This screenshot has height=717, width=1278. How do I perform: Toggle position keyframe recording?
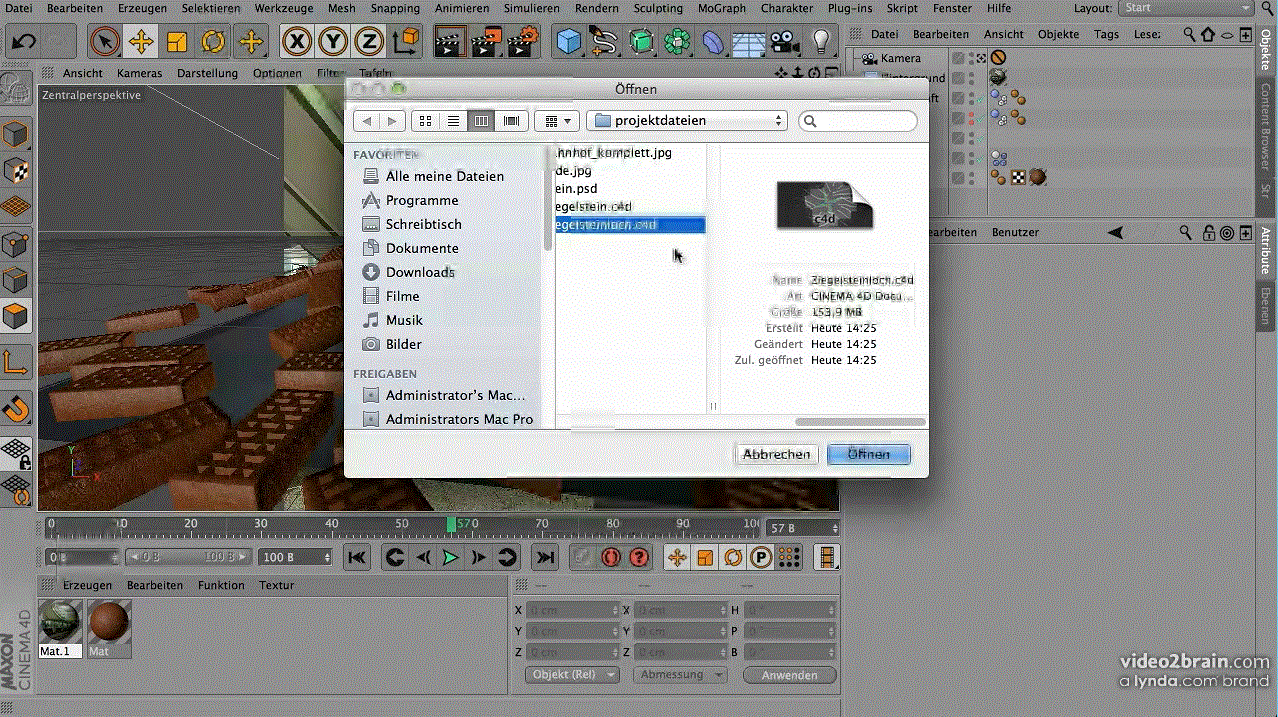[677, 557]
